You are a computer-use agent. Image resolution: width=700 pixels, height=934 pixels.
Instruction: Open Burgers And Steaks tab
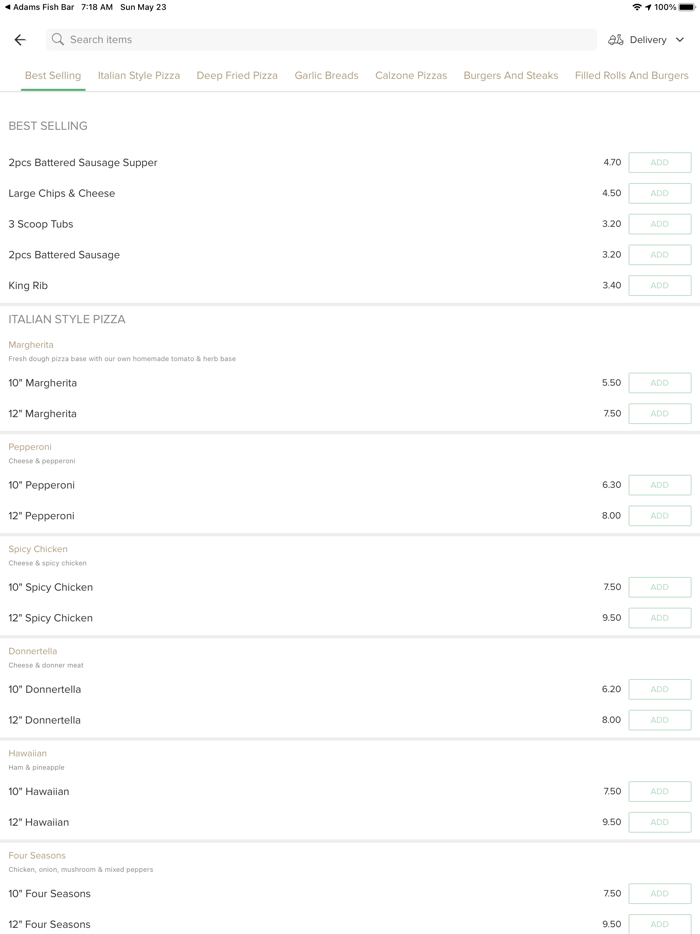click(511, 75)
